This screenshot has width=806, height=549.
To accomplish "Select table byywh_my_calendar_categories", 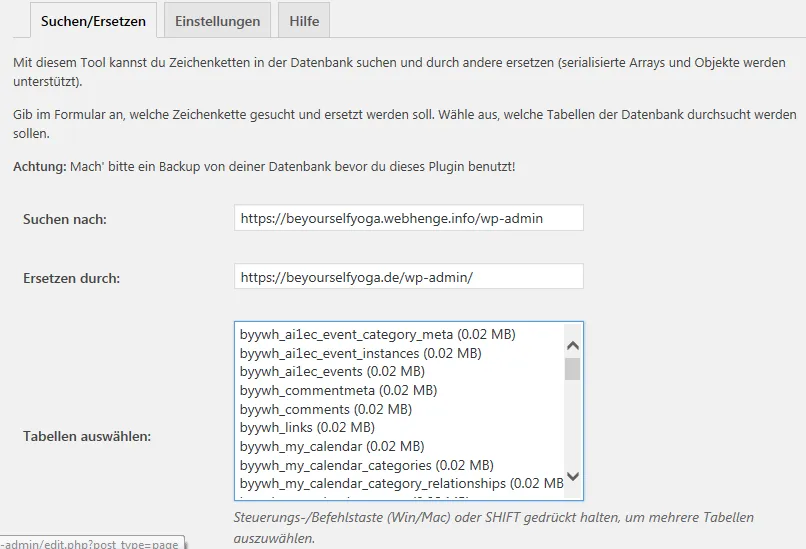I will (x=367, y=465).
